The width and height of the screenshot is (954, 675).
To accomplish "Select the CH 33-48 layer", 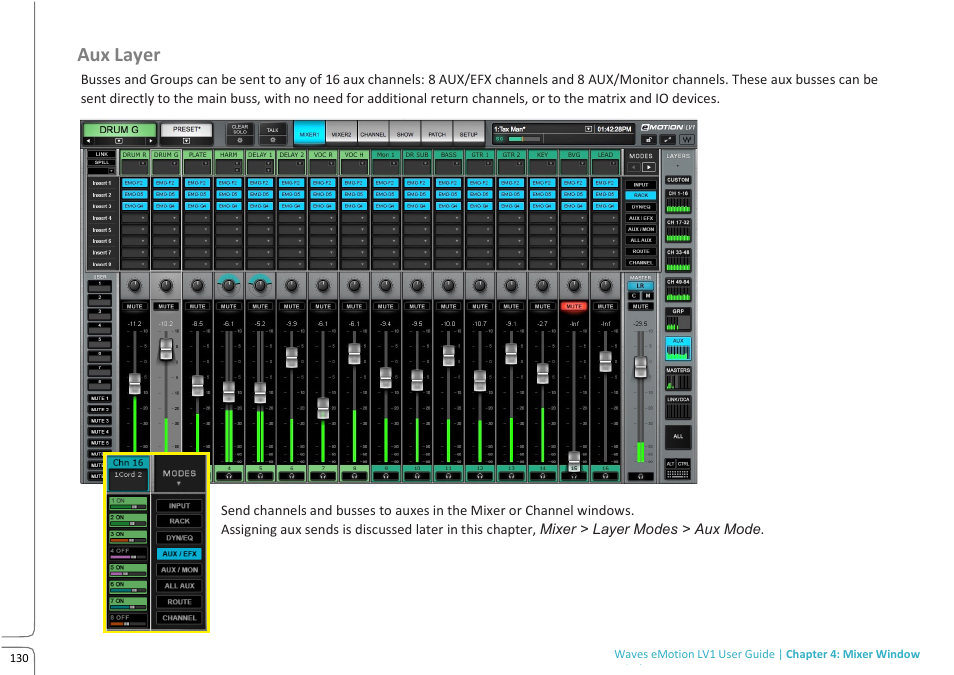I will click(x=678, y=261).
